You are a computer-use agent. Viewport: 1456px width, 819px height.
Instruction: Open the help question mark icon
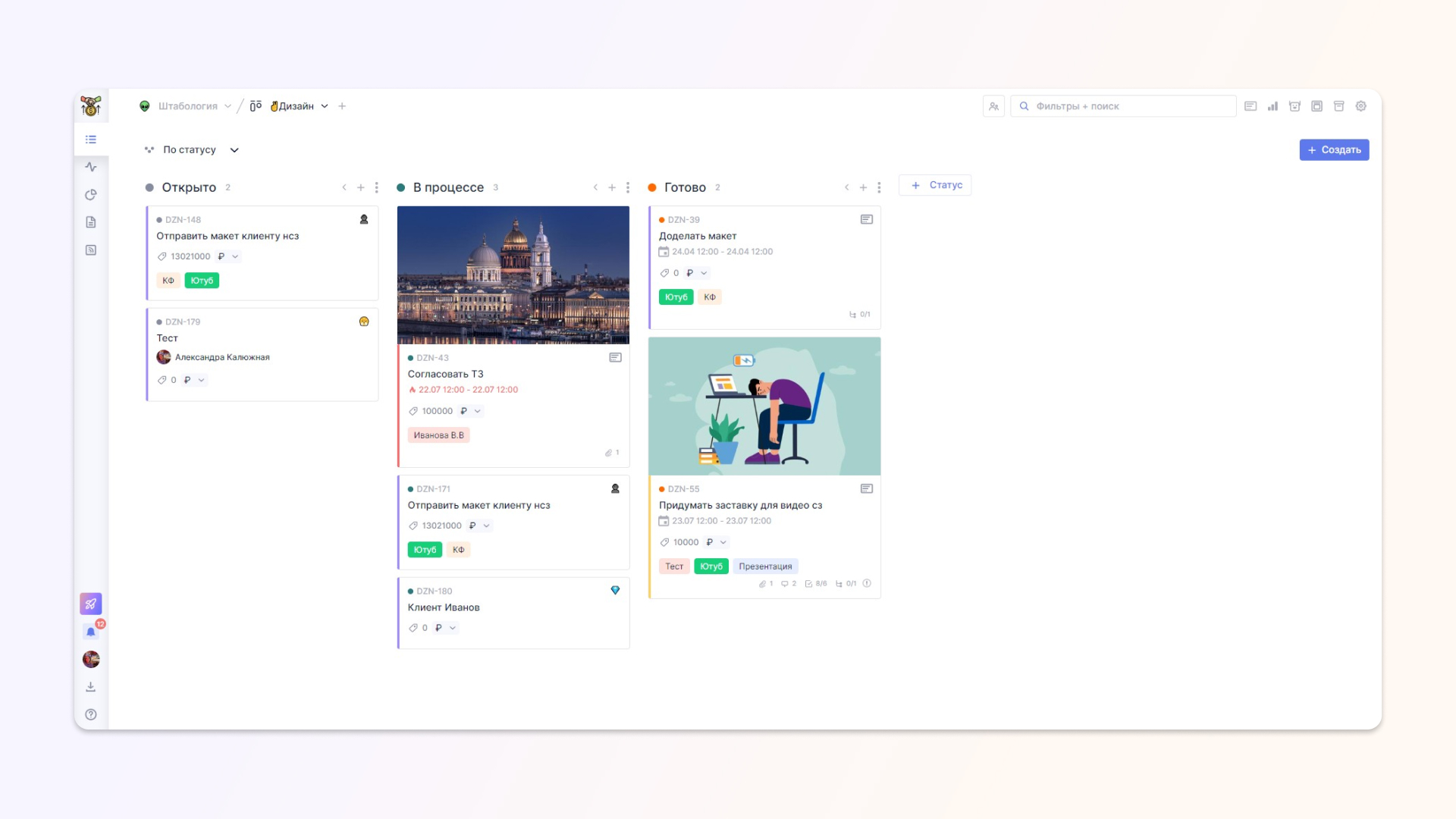(x=90, y=714)
